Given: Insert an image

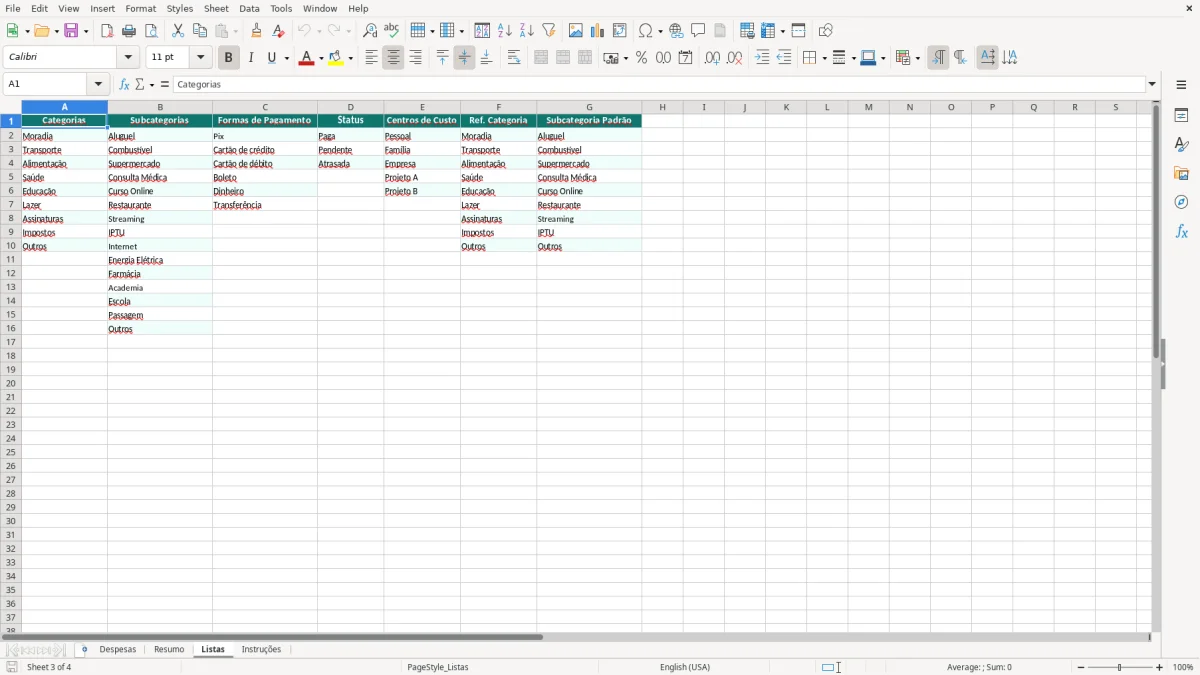Looking at the screenshot, I should (576, 31).
